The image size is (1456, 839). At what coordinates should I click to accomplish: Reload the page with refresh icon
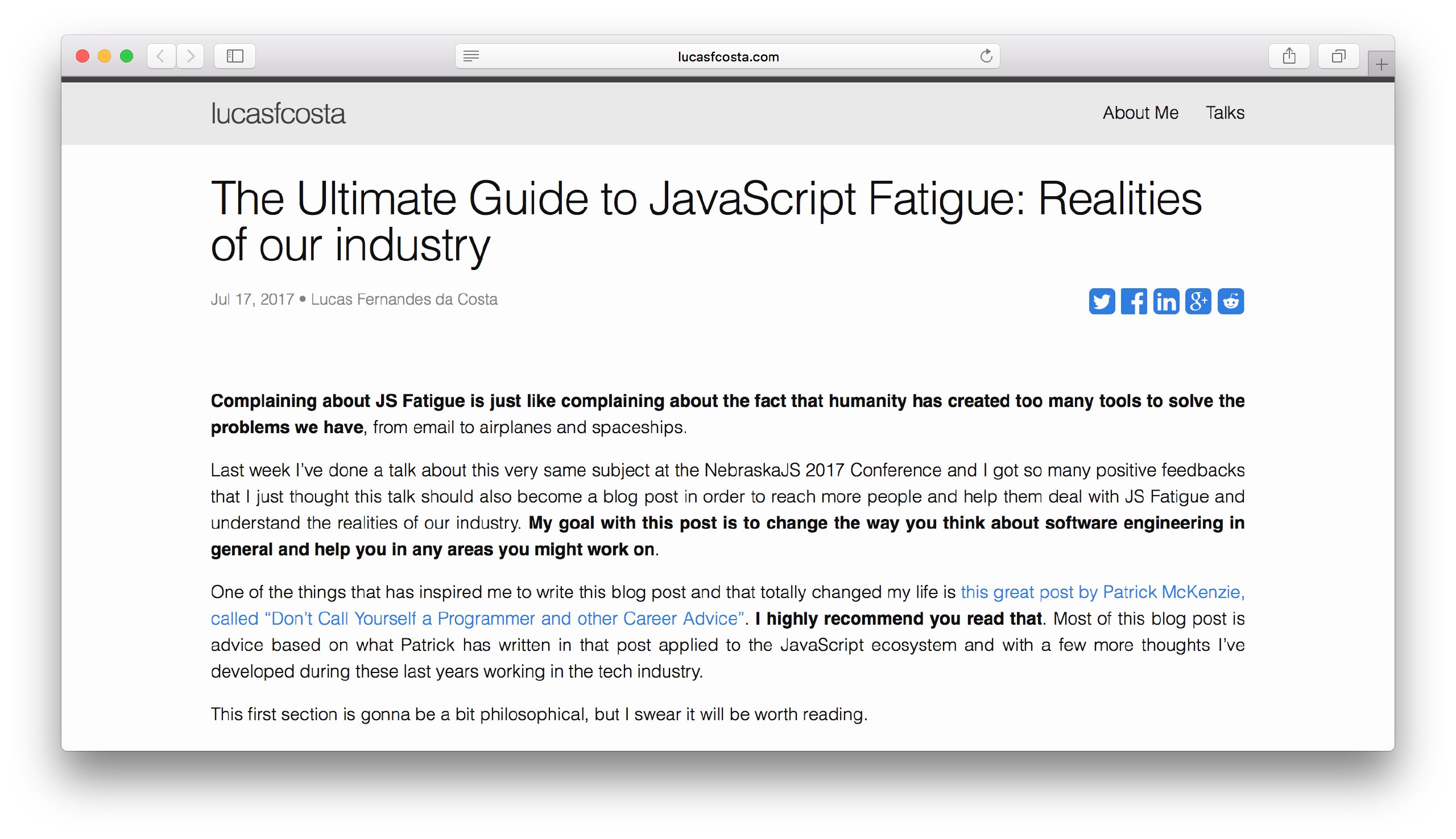(986, 56)
